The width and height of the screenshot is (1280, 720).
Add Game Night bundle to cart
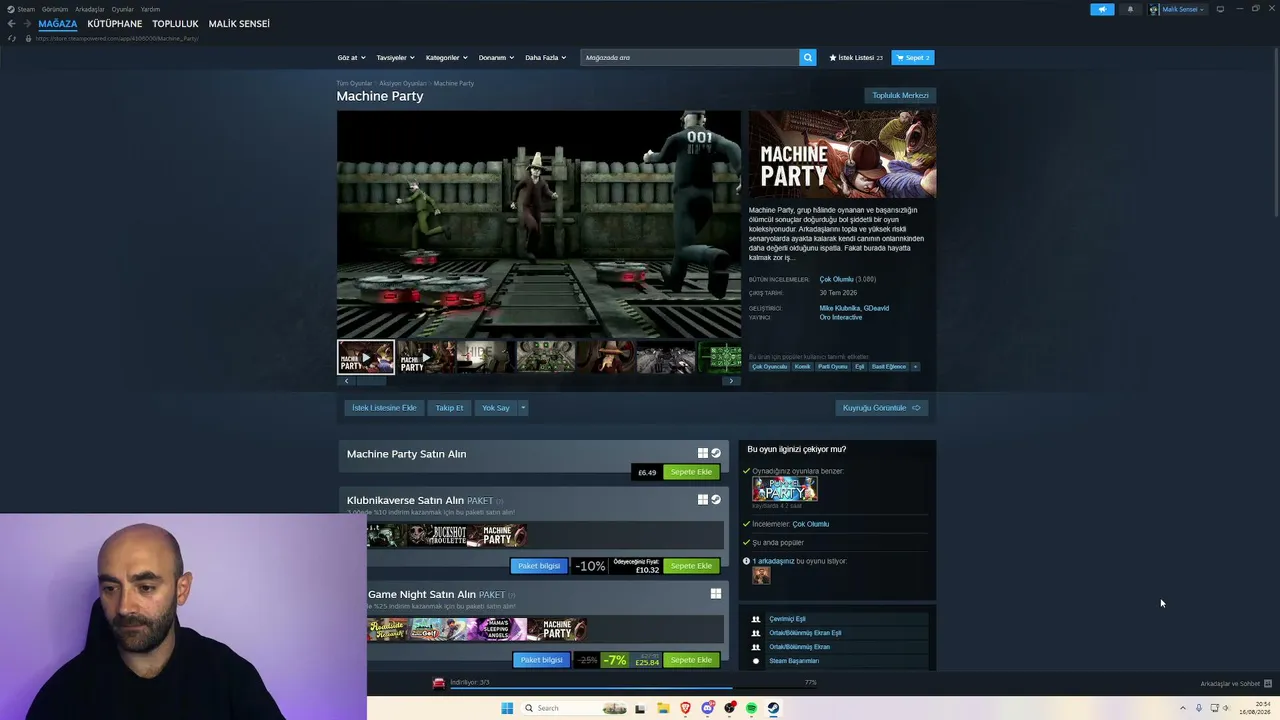(691, 660)
